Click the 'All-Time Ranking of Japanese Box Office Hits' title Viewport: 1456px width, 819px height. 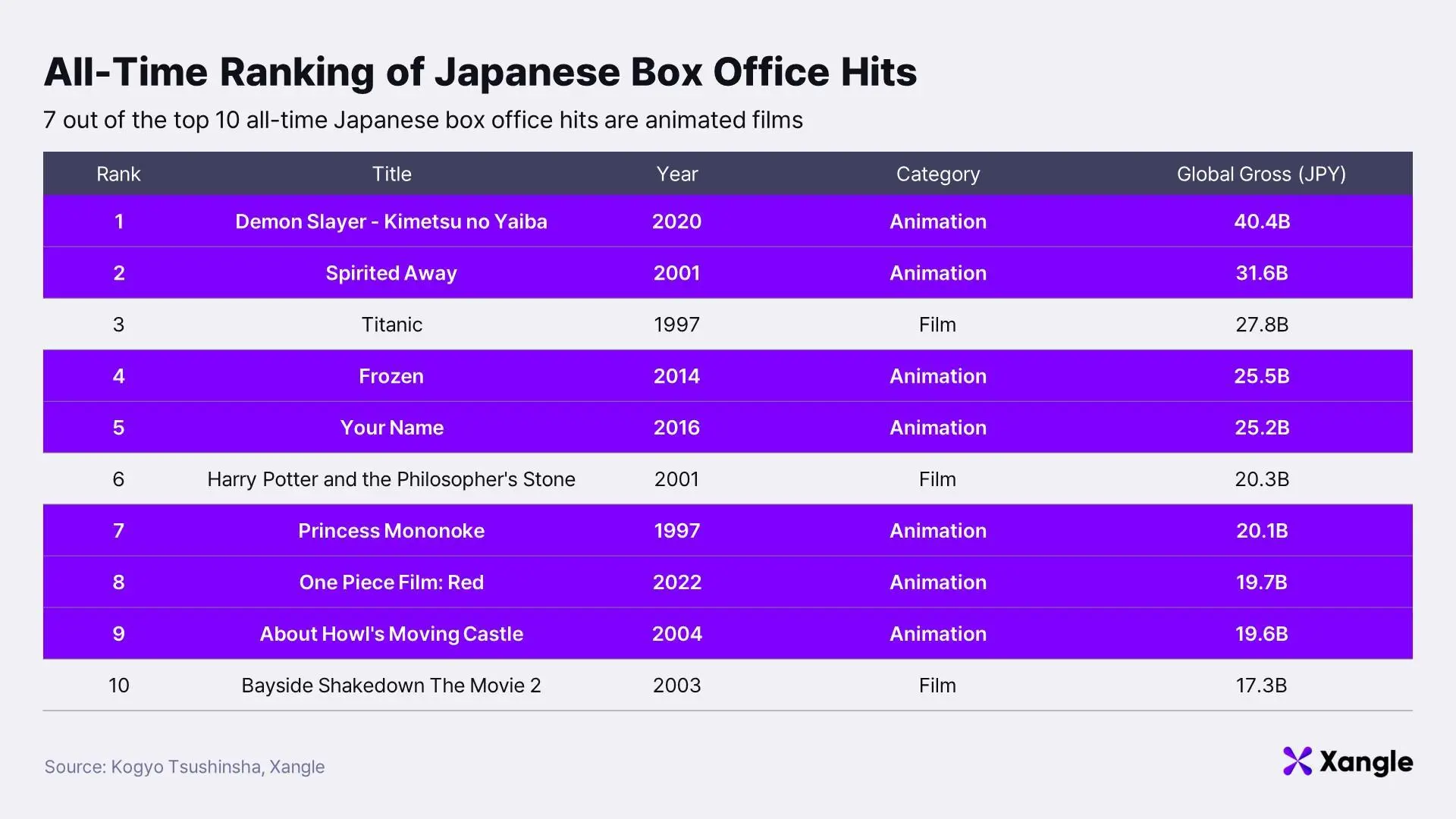pyautogui.click(x=481, y=72)
